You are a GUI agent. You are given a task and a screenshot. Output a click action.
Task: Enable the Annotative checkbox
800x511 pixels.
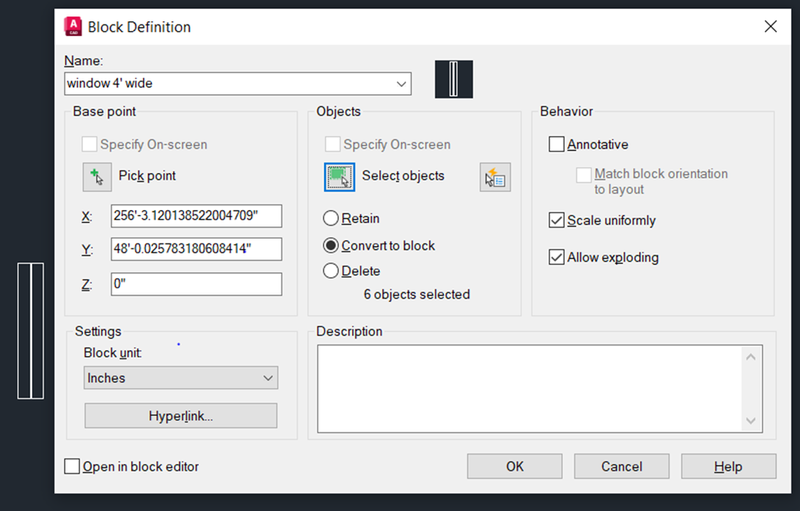pos(556,144)
